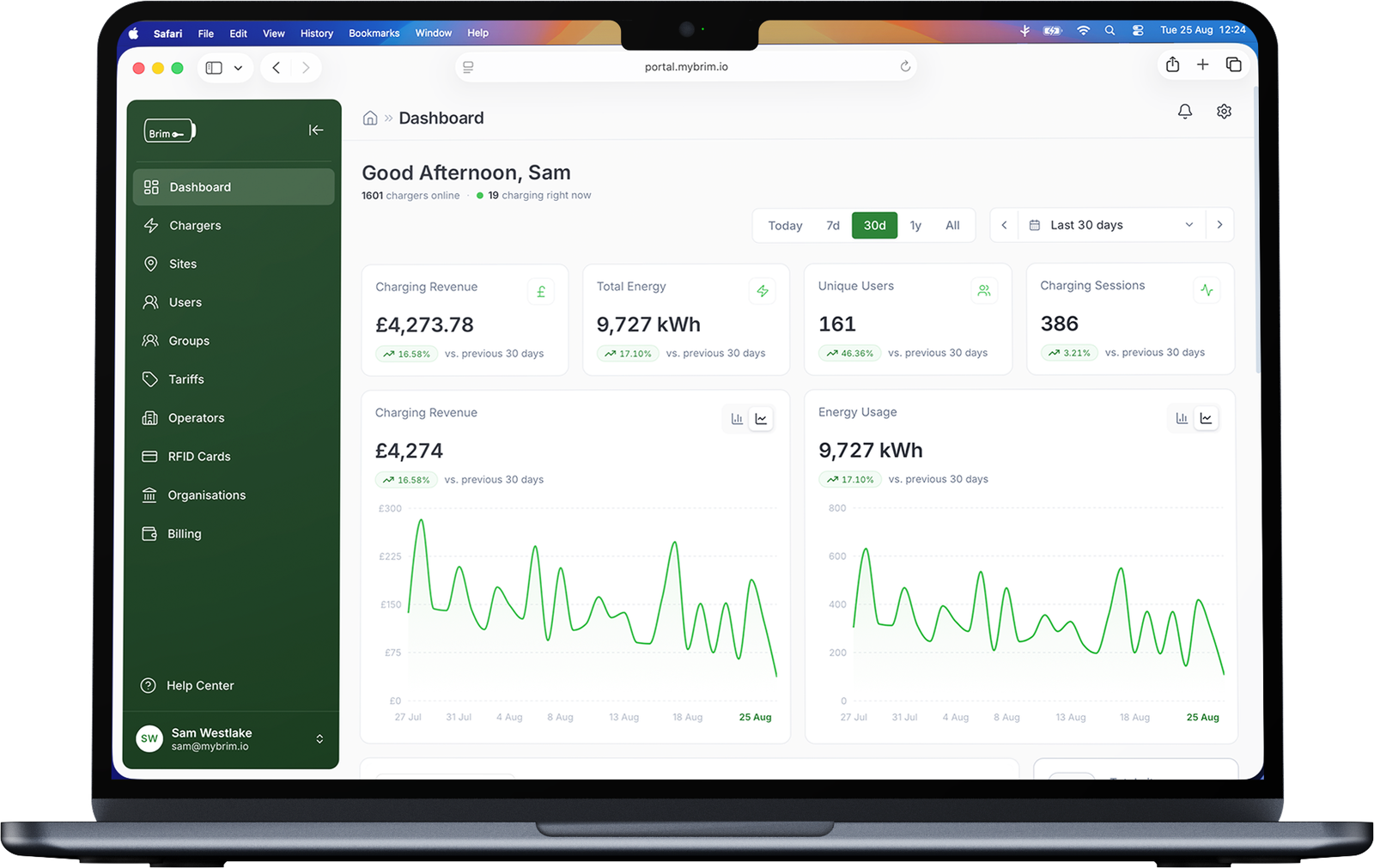Click the users icon on Unique Users card
Image resolution: width=1374 pixels, height=868 pixels.
coord(984,291)
